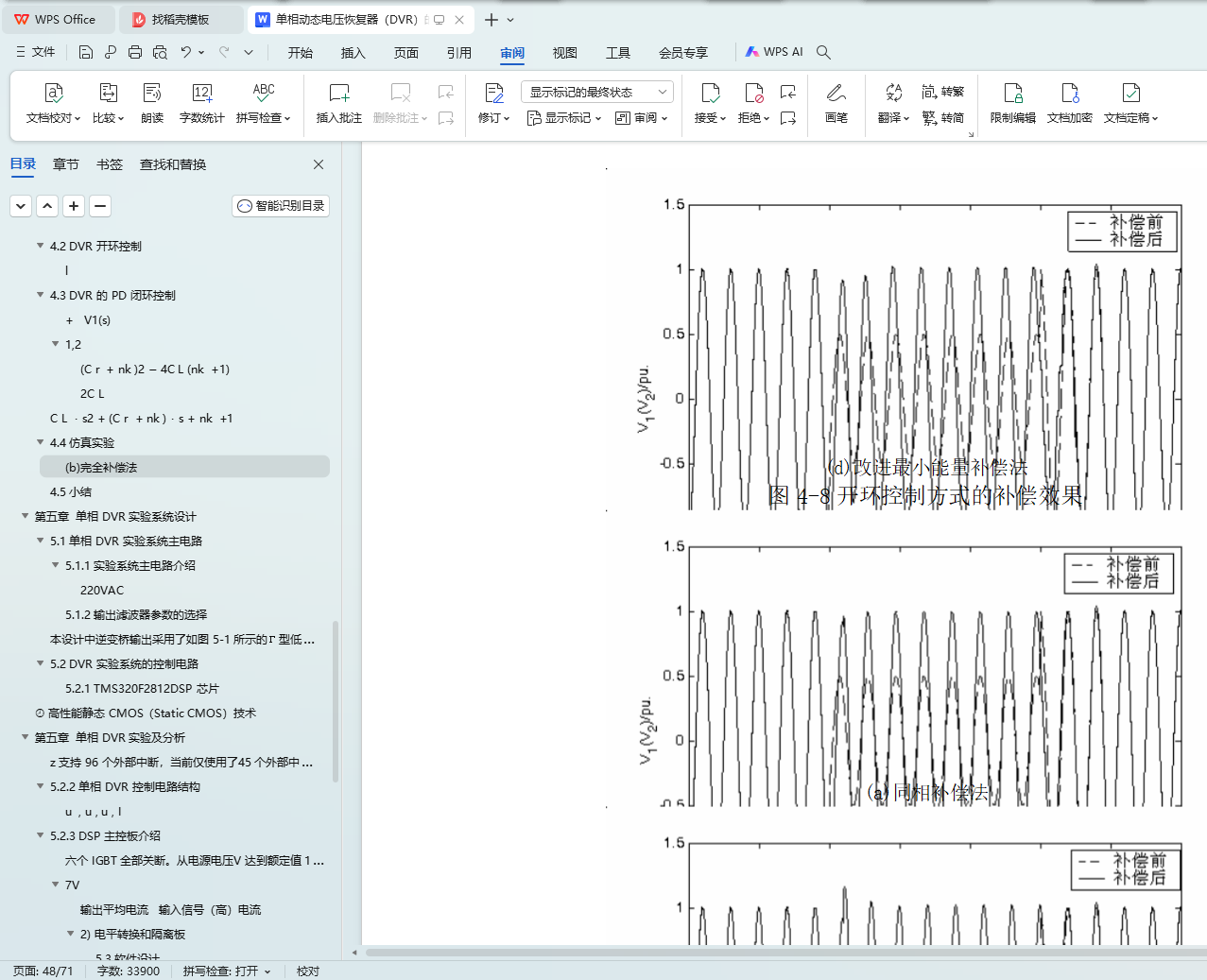Select the 4.5 小结 outline entry
The height and width of the screenshot is (980, 1207).
tap(71, 491)
